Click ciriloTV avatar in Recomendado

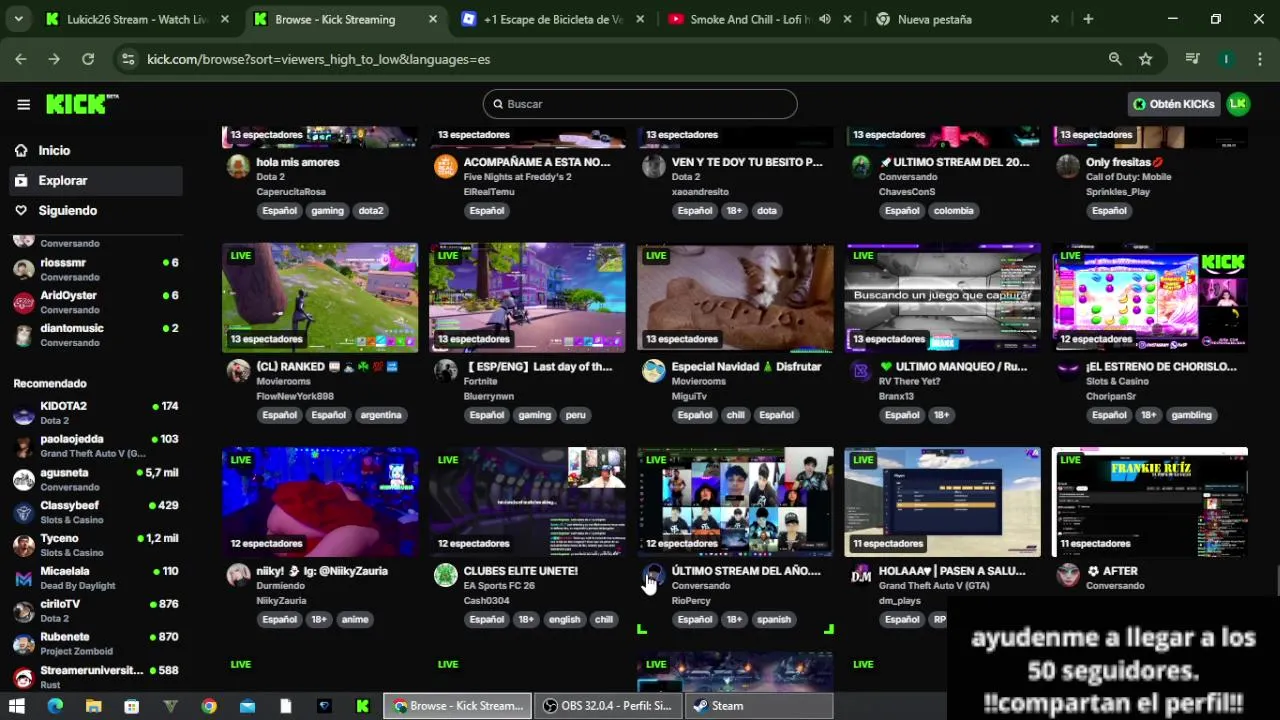coord(24,611)
